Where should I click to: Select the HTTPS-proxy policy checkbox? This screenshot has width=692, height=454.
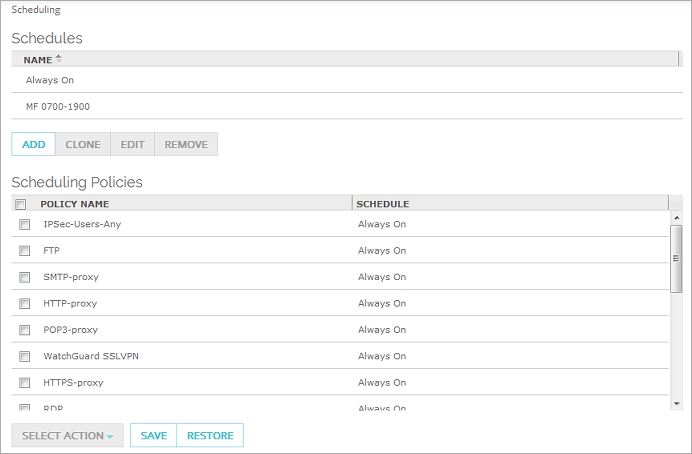coord(25,383)
